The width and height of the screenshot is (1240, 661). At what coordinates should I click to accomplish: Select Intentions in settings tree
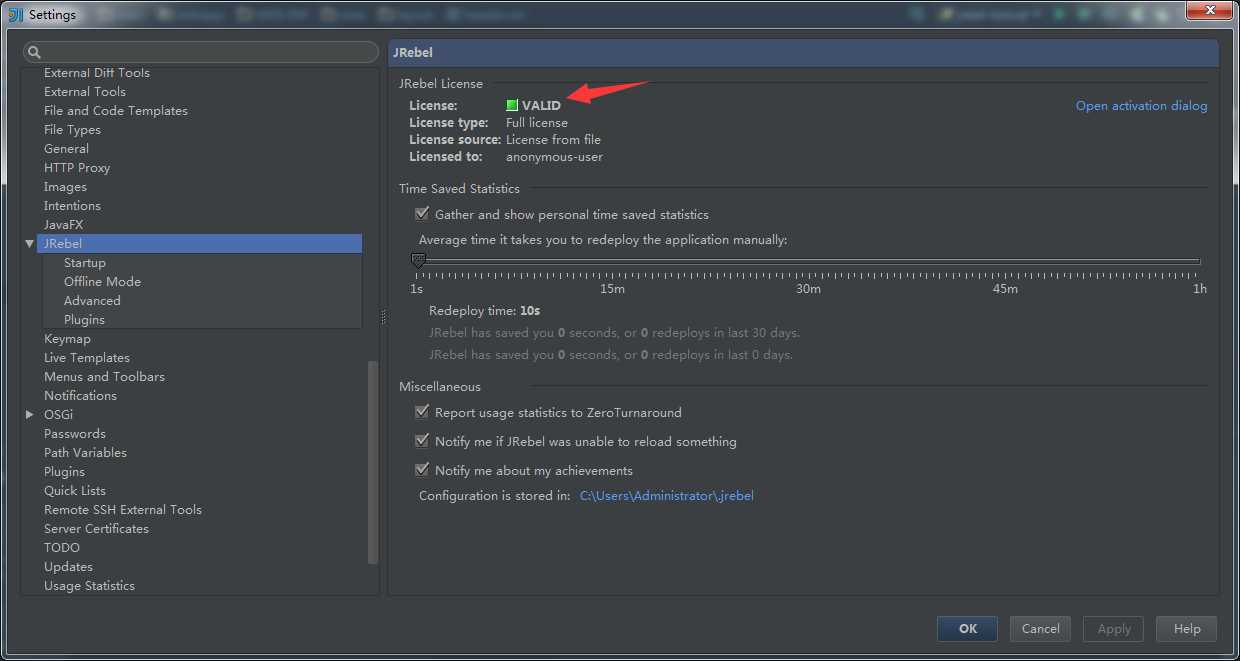72,205
